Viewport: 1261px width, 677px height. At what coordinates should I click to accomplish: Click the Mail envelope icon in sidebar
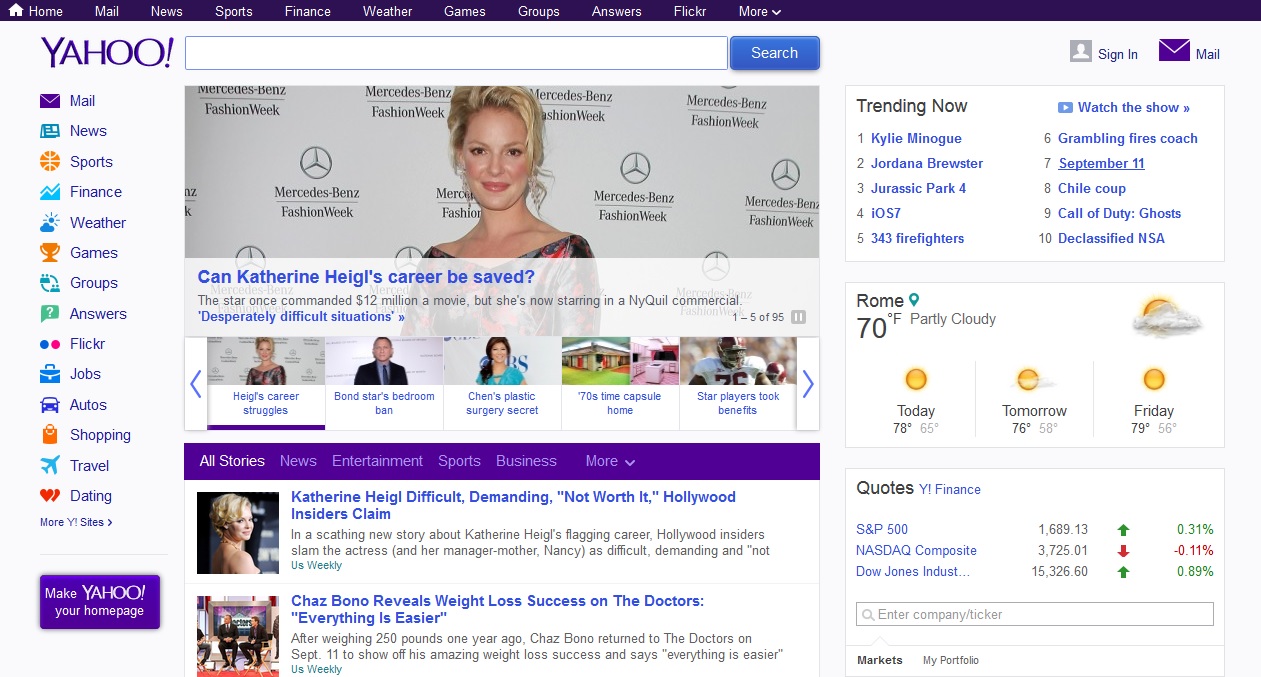coord(50,101)
